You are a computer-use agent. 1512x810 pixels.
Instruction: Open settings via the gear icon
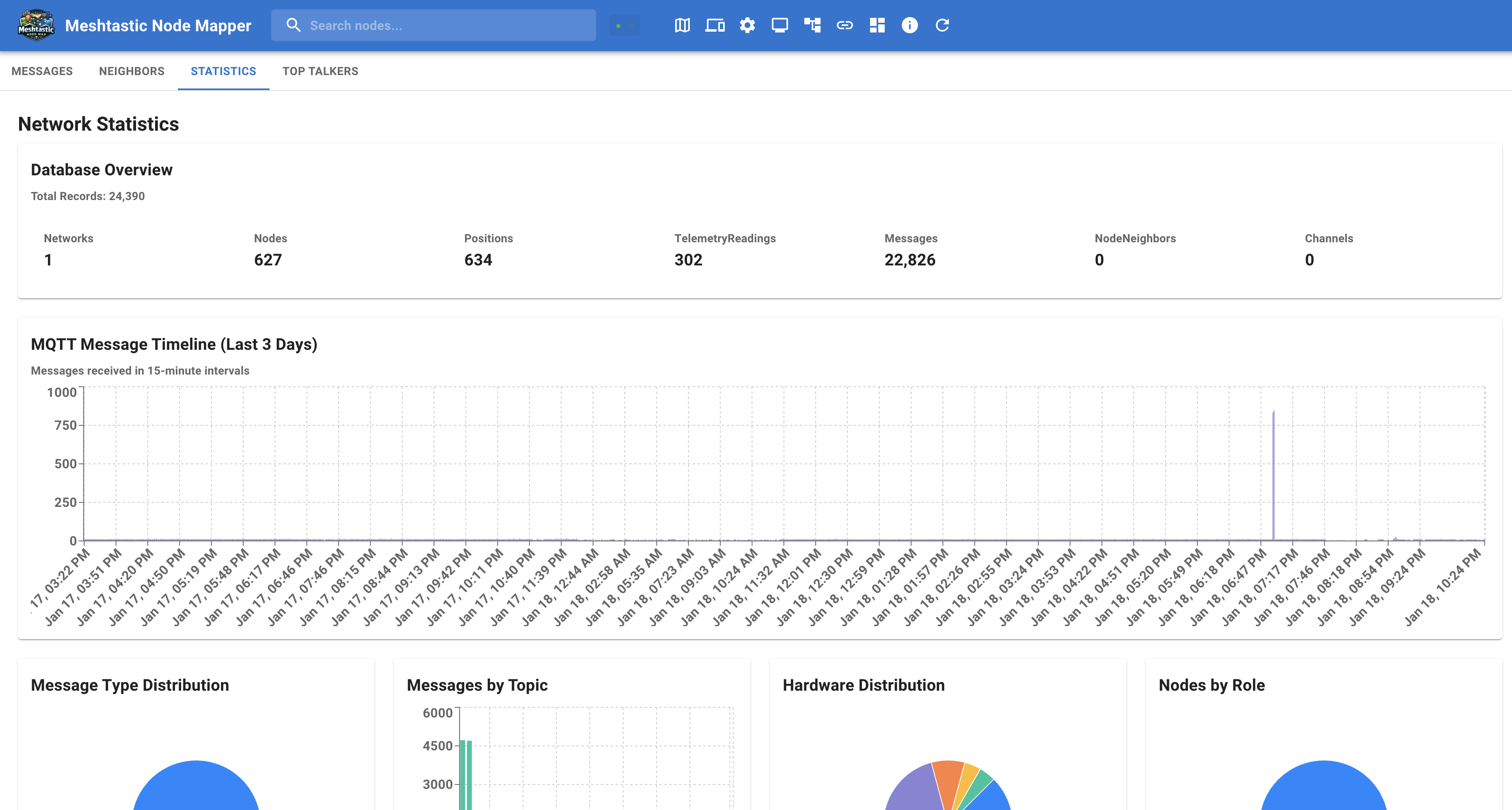click(747, 25)
